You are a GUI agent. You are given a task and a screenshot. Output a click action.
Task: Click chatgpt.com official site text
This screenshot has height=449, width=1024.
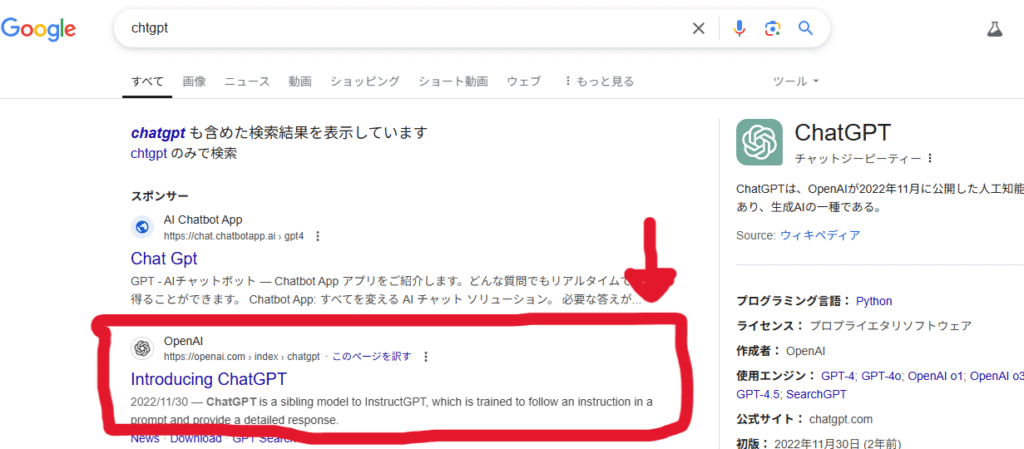click(840, 419)
